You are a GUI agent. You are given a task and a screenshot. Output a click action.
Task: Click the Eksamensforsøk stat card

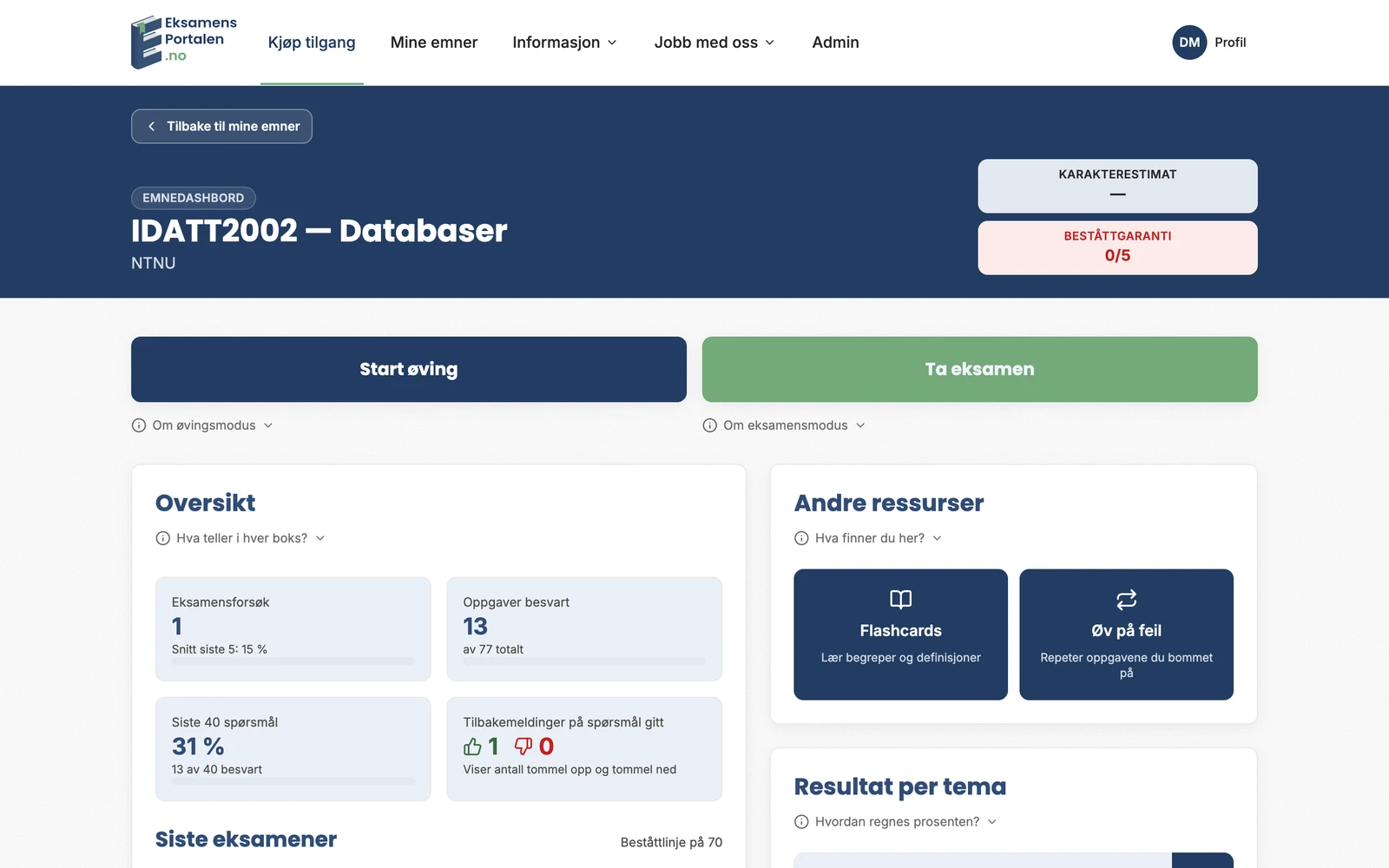(x=293, y=628)
